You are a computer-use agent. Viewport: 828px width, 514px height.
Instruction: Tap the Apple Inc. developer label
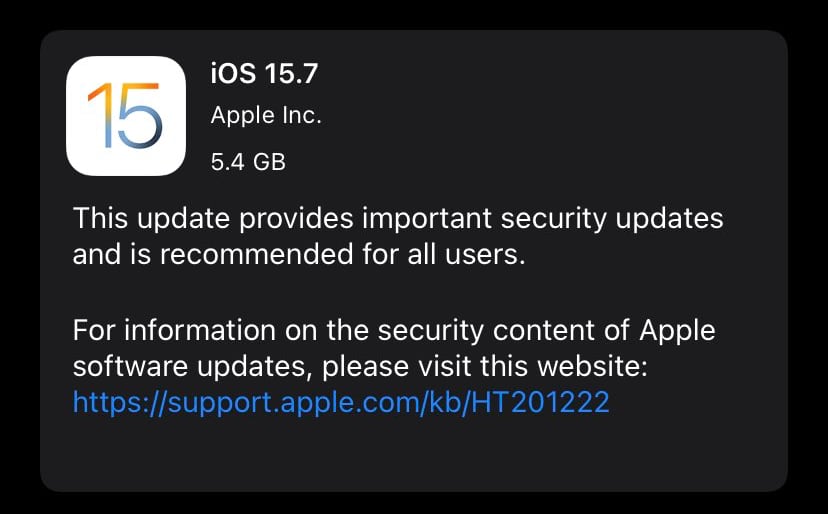click(x=266, y=115)
